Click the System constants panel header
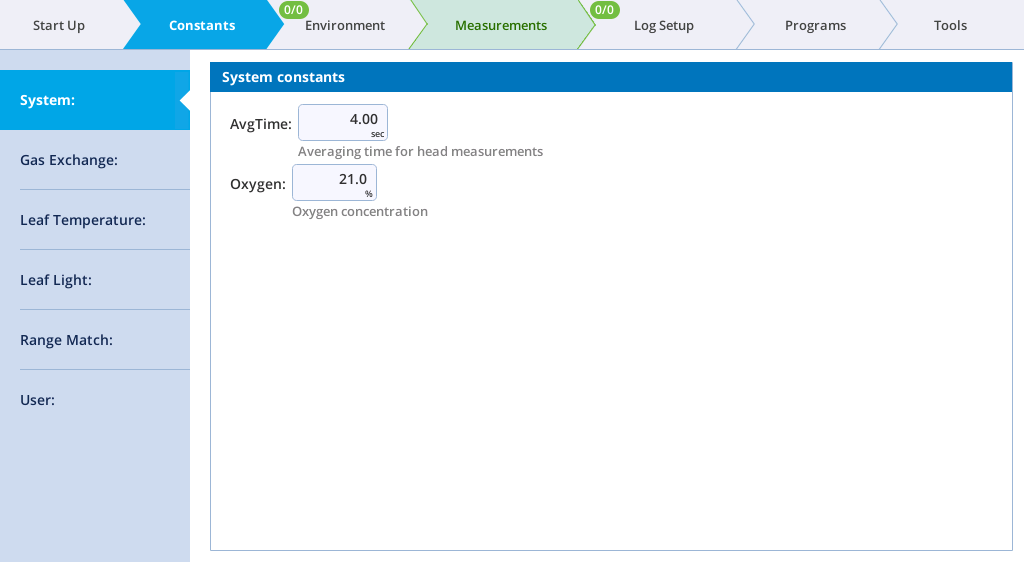The height and width of the screenshot is (562, 1024). 611,77
